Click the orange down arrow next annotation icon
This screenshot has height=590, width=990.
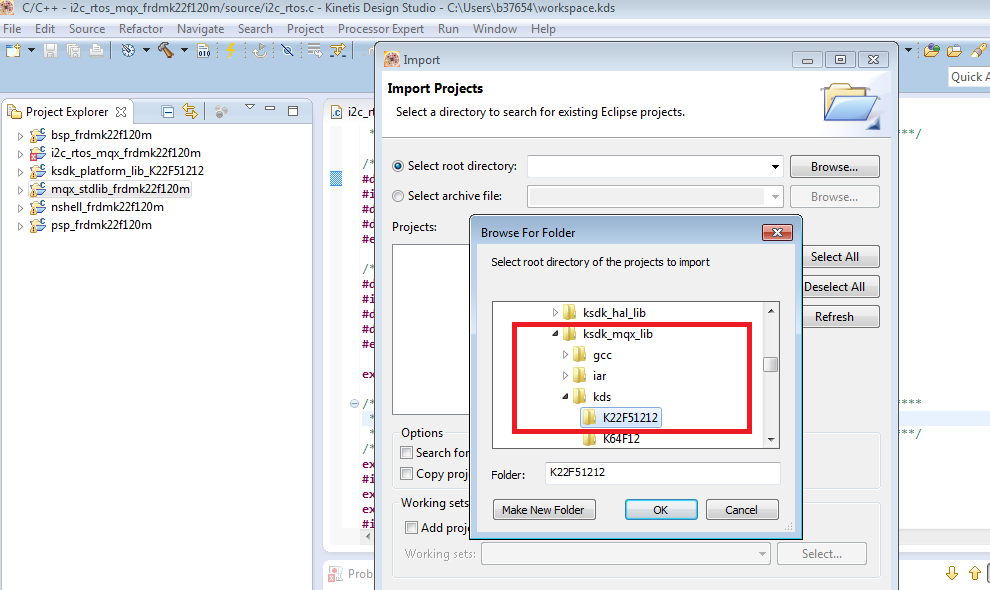pos(952,573)
